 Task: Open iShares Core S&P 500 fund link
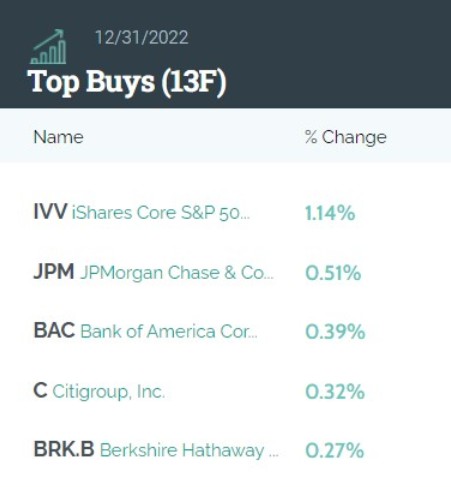[161, 213]
